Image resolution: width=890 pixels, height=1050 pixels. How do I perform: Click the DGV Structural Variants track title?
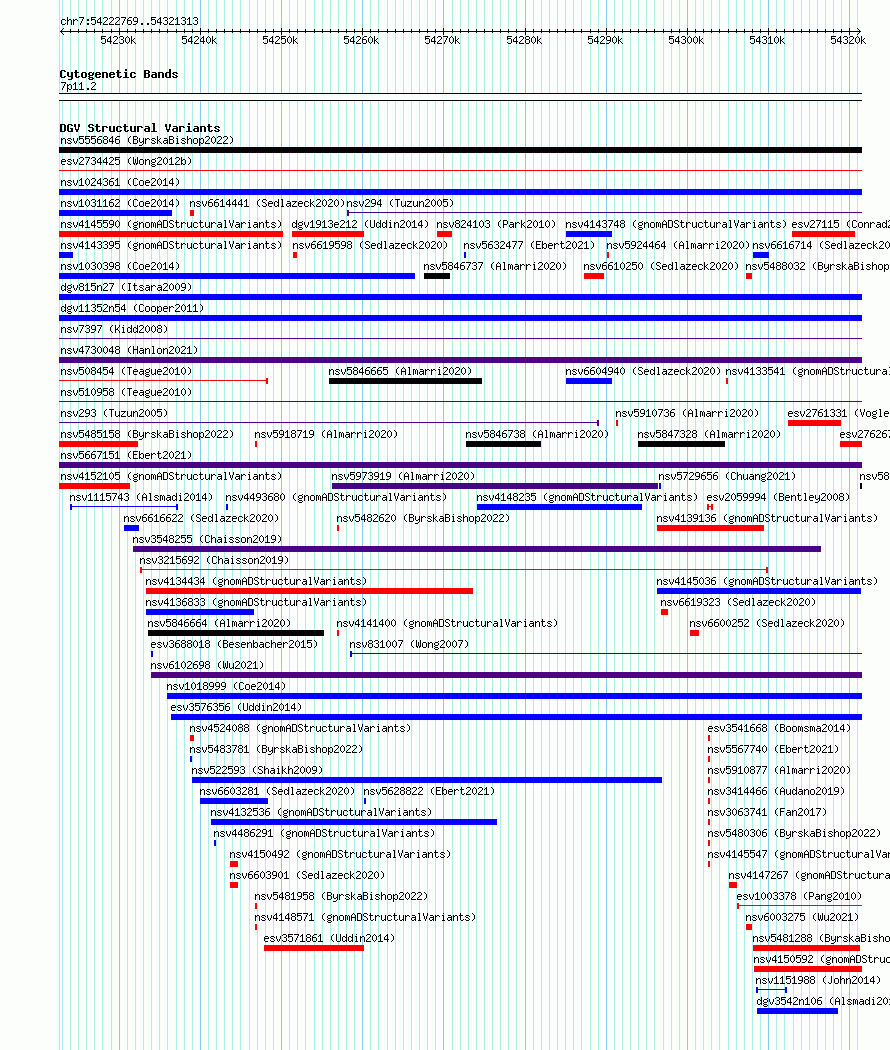tap(139, 128)
